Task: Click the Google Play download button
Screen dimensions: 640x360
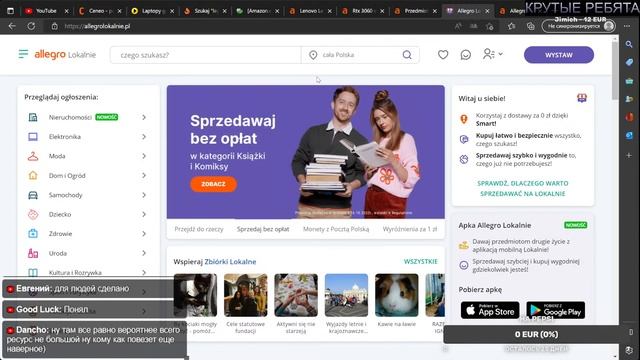Action: point(556,310)
